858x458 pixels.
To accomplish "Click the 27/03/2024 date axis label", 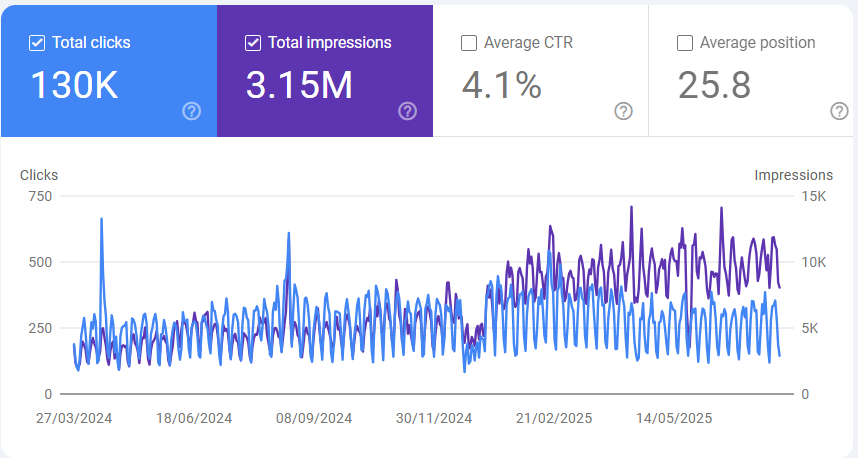I will (x=74, y=419).
